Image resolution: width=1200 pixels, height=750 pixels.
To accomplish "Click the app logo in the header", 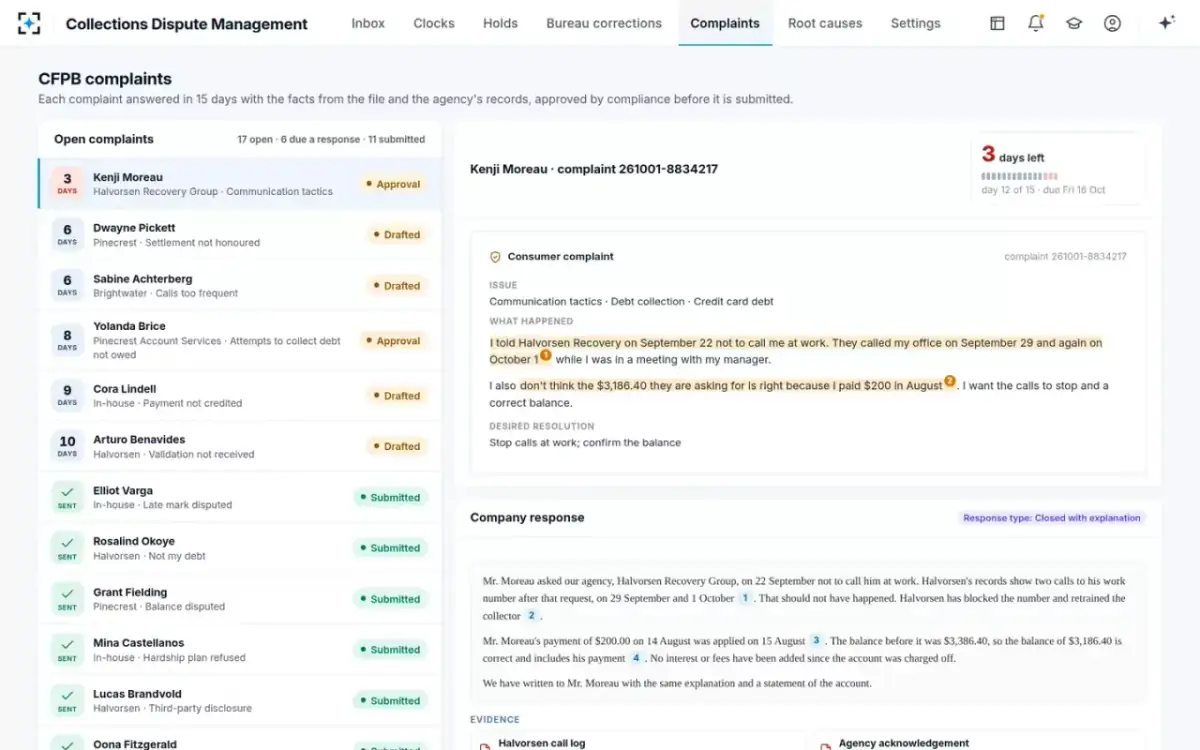I will coord(29,23).
